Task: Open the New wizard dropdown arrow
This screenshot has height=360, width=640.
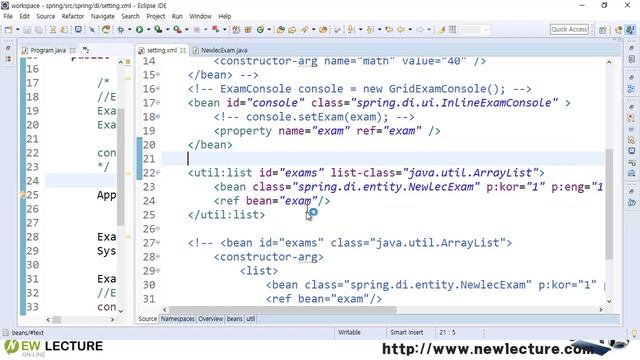Action: 18,29
